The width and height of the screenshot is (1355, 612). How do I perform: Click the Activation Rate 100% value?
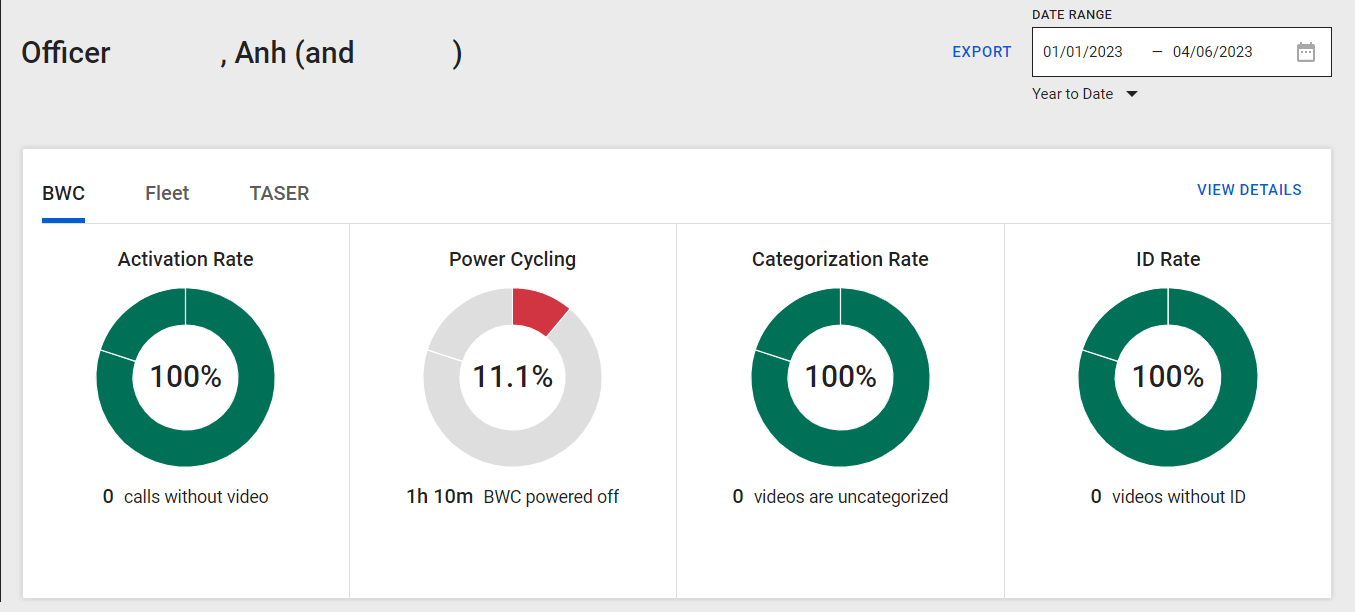[185, 377]
